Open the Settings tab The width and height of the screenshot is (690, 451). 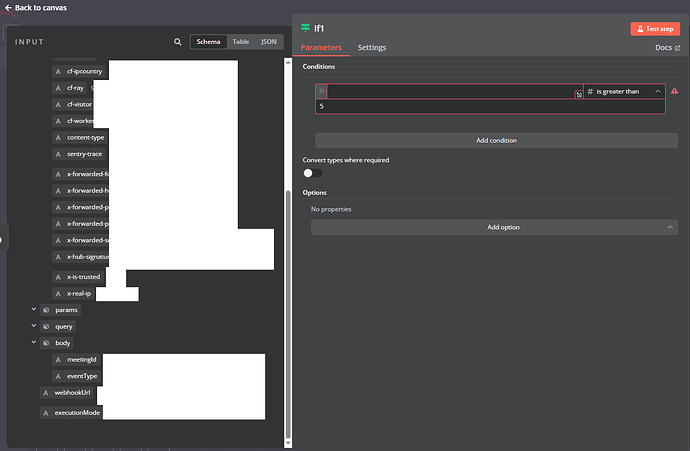(x=372, y=48)
